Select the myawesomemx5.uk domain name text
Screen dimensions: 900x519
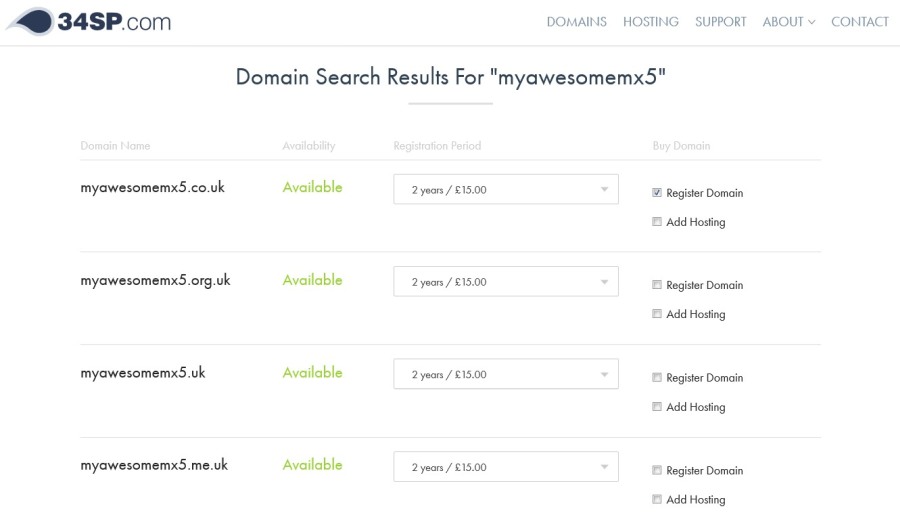142,373
